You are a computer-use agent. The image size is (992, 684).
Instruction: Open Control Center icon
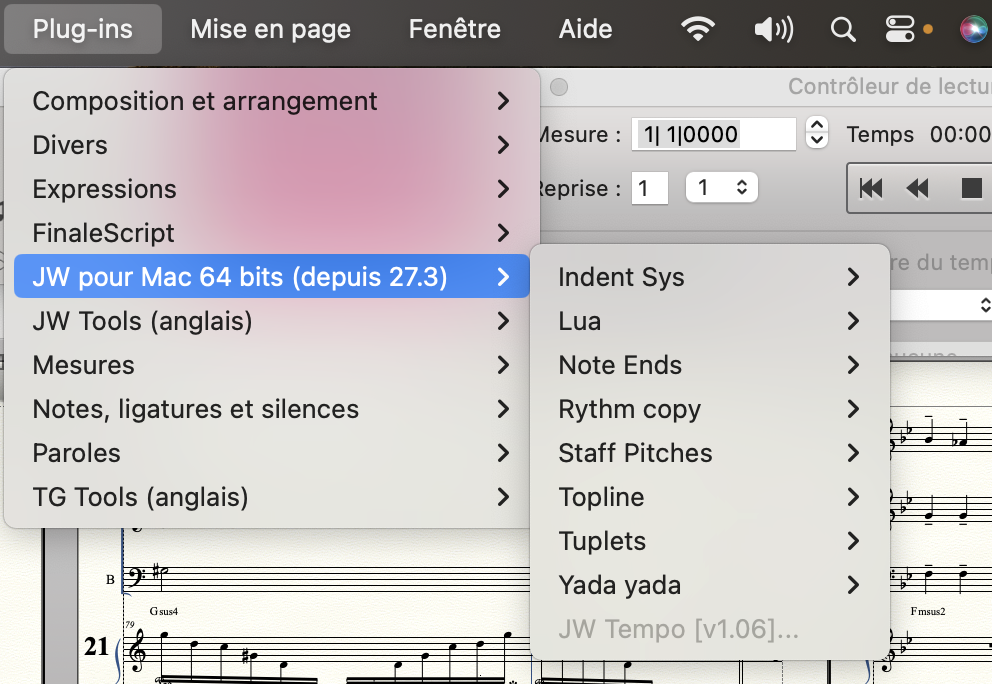pyautogui.click(x=902, y=30)
